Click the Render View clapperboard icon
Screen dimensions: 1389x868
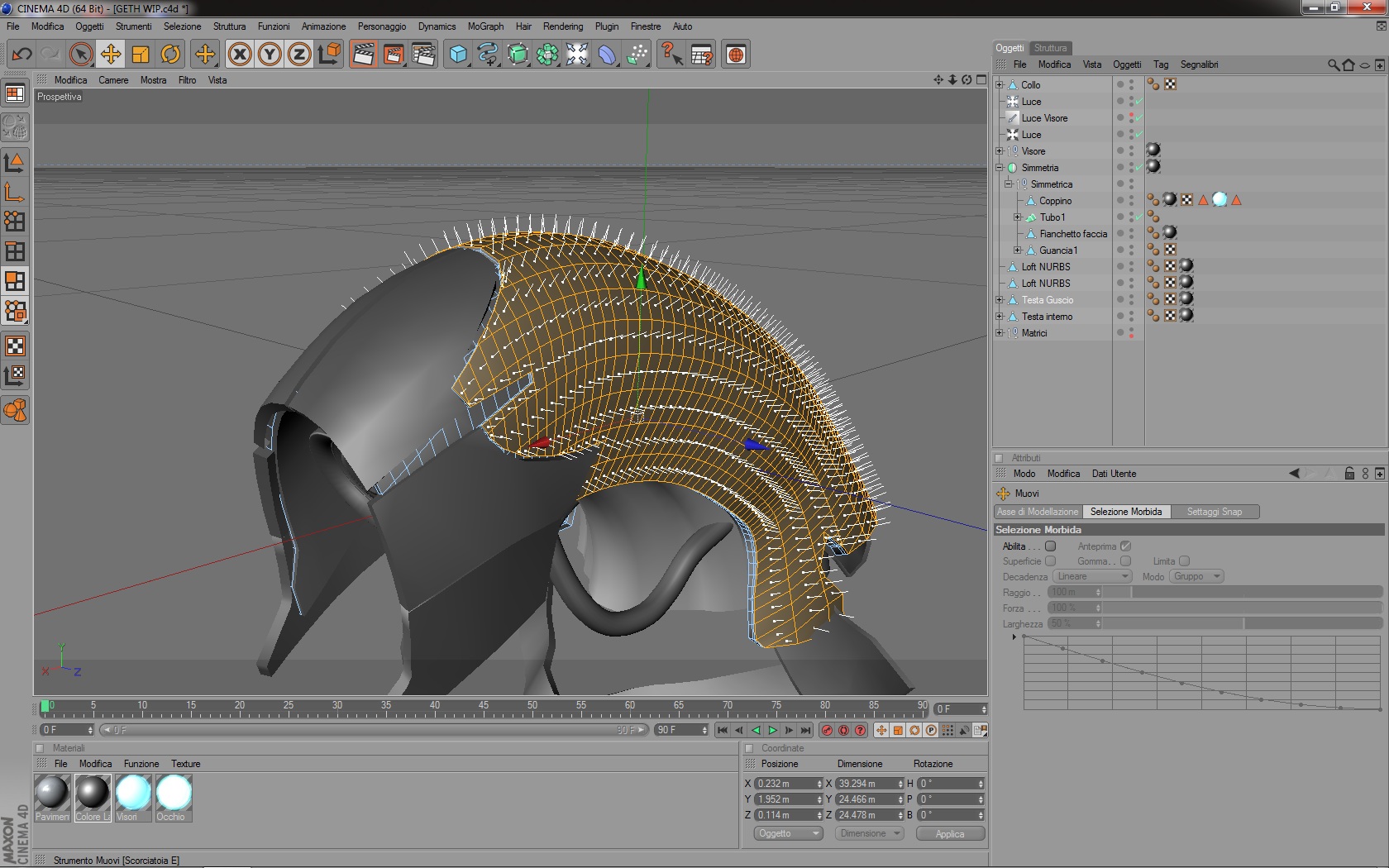363,55
